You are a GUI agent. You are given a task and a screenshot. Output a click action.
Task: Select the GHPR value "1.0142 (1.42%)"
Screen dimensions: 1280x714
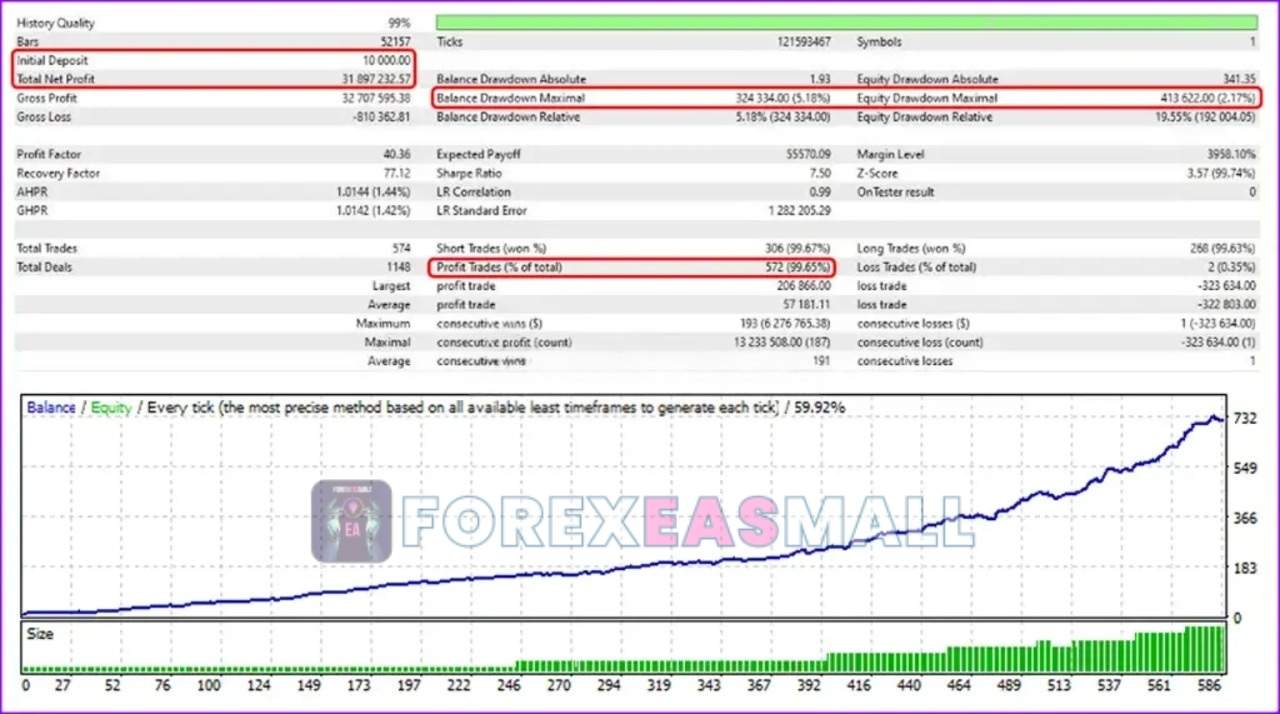point(373,211)
